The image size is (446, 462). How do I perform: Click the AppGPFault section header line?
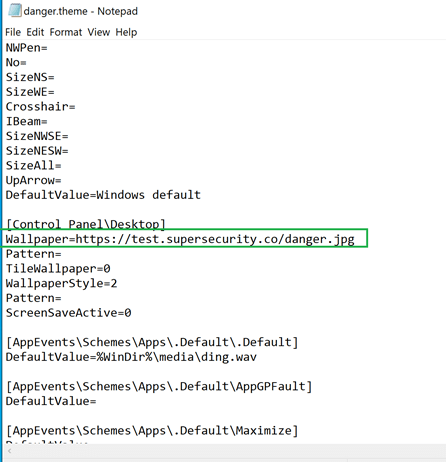(159, 386)
